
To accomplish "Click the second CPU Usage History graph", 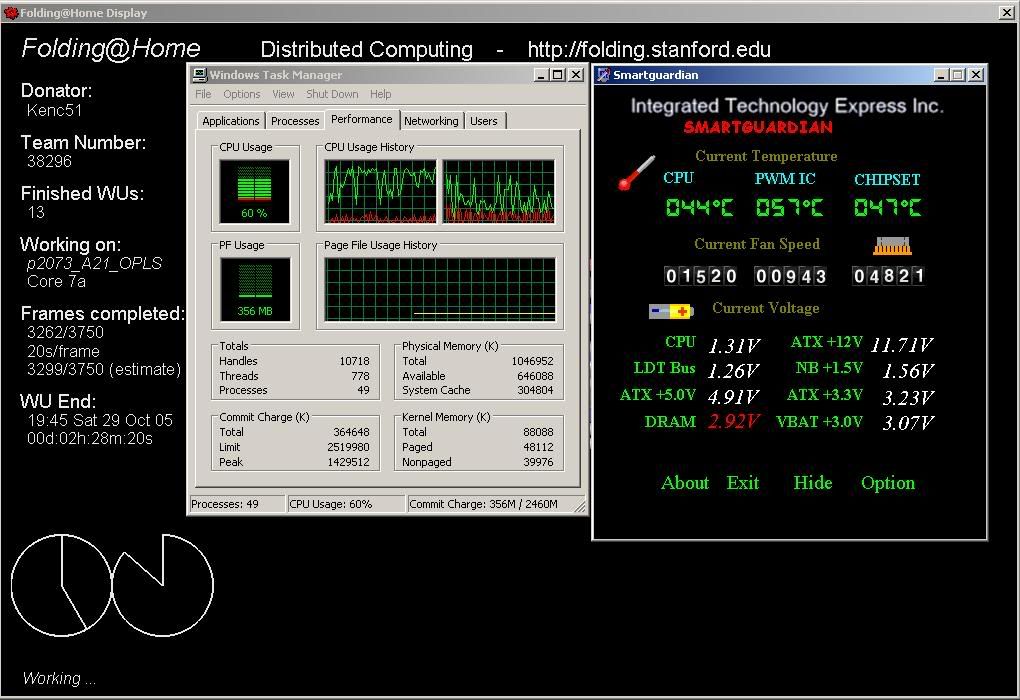I will tap(499, 191).
